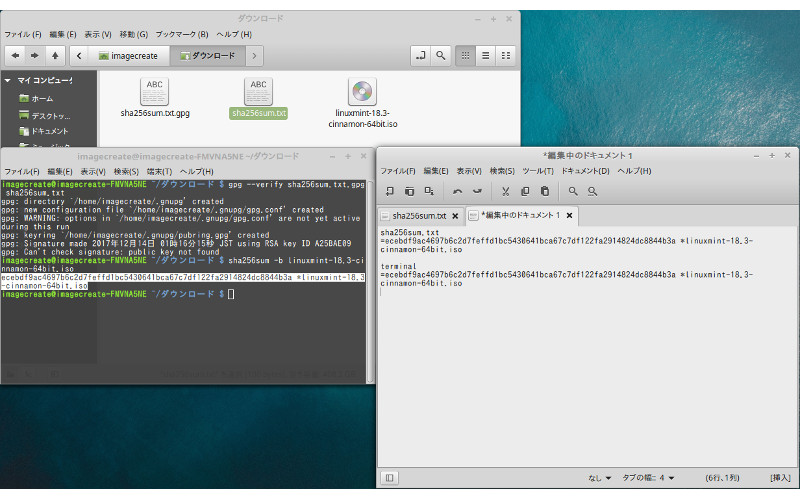Image resolution: width=800 pixels, height=500 pixels.
Task: Open terminal ヘルプ(H) menu
Action: 196,171
